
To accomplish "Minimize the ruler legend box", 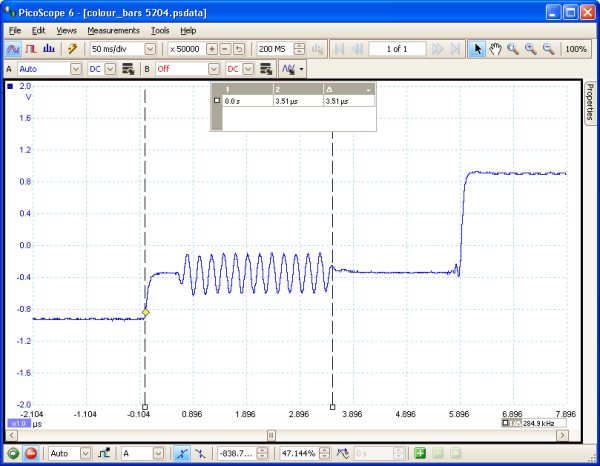I will (368, 90).
